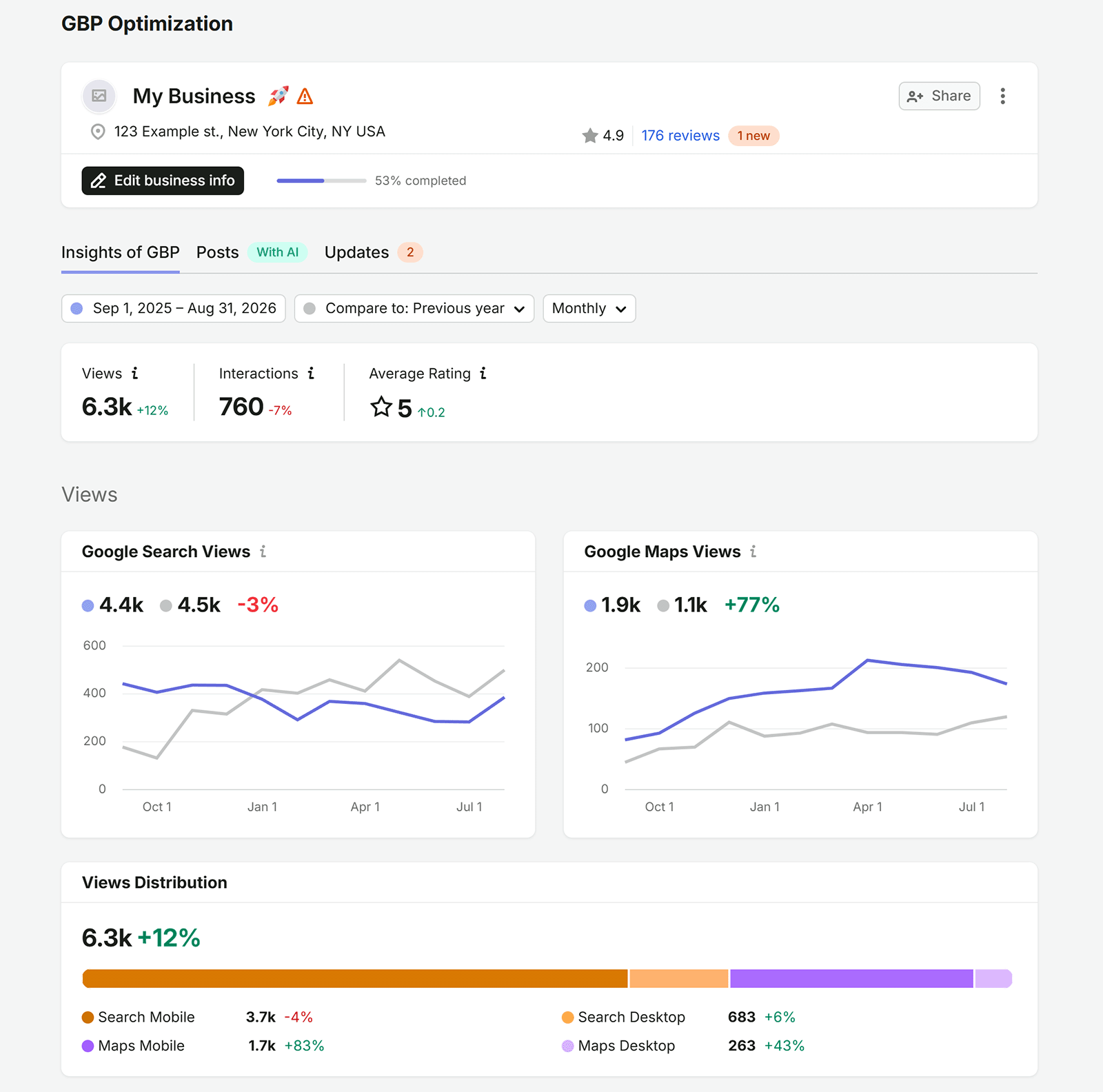
Task: Click the info icon next to Average Rating
Action: pos(483,373)
